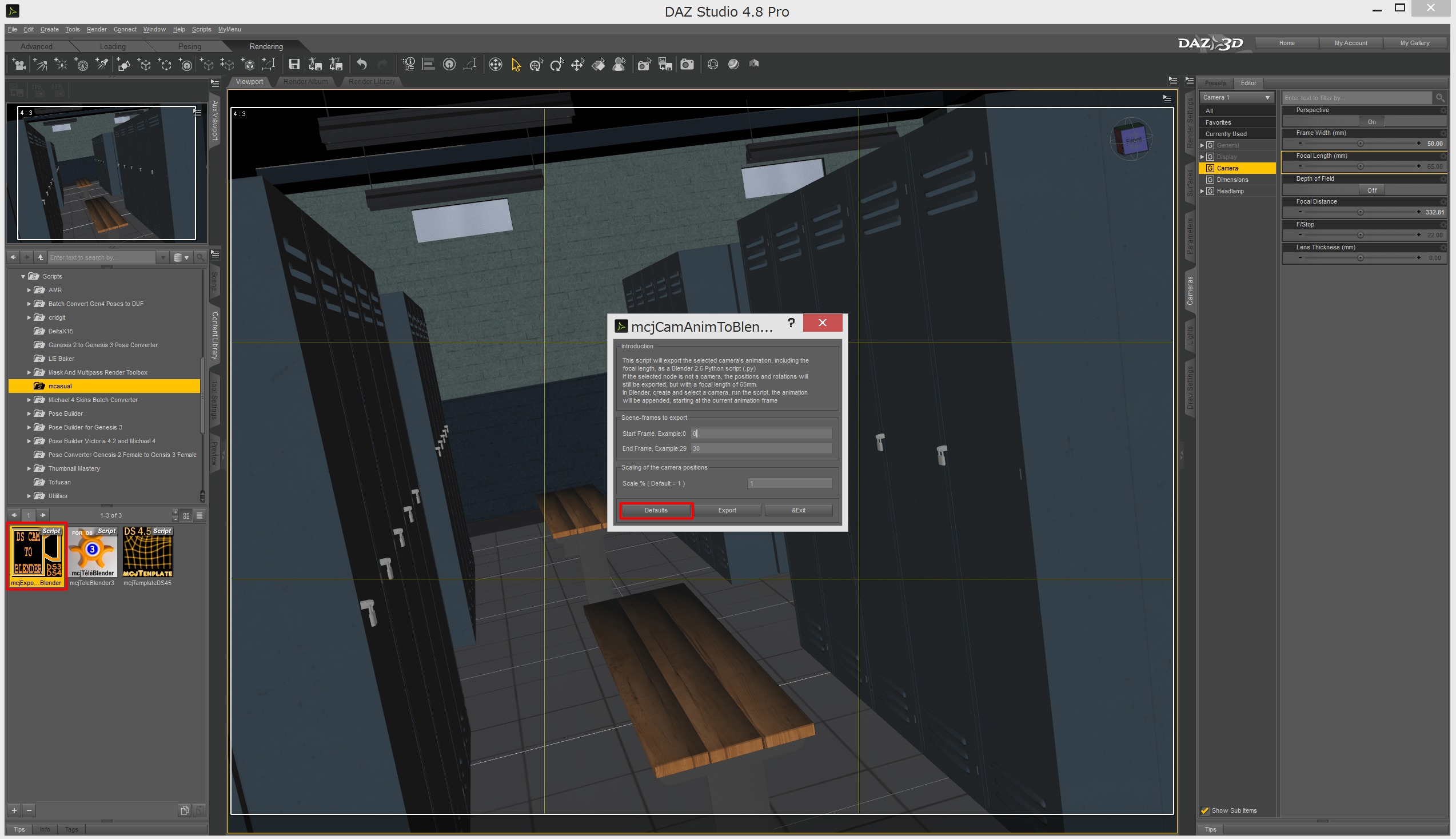1456x839 pixels.
Task: Click the Defaults button in dialog
Action: tap(656, 511)
